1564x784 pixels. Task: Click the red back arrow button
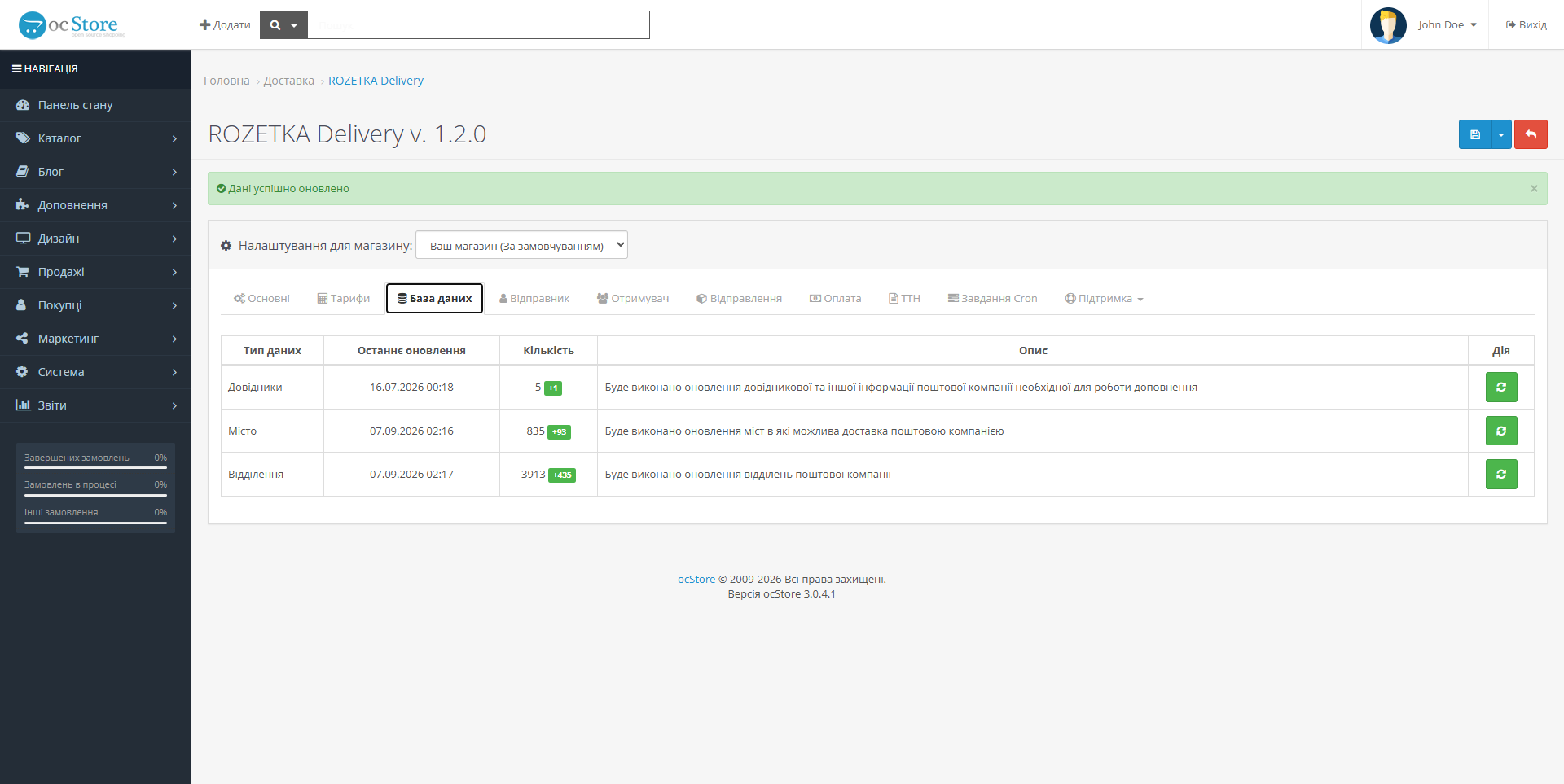tap(1531, 134)
